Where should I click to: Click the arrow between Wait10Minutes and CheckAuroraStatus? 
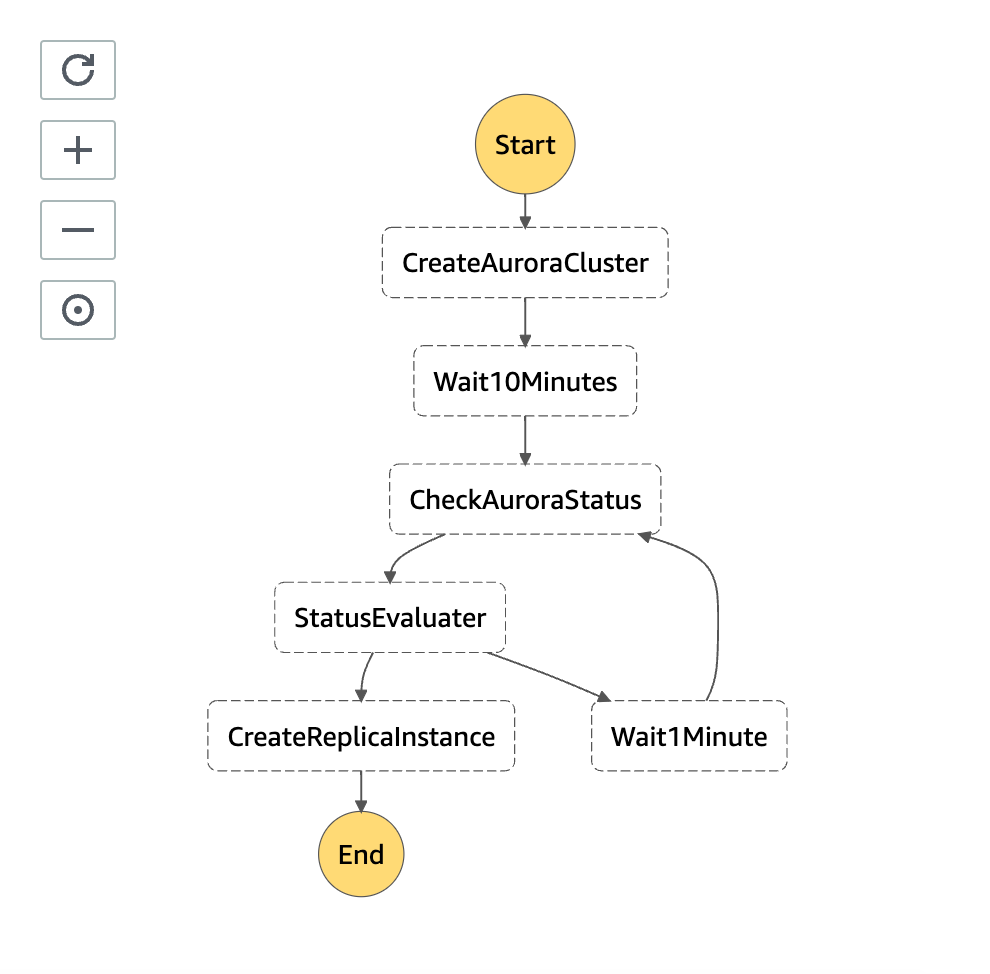[524, 440]
